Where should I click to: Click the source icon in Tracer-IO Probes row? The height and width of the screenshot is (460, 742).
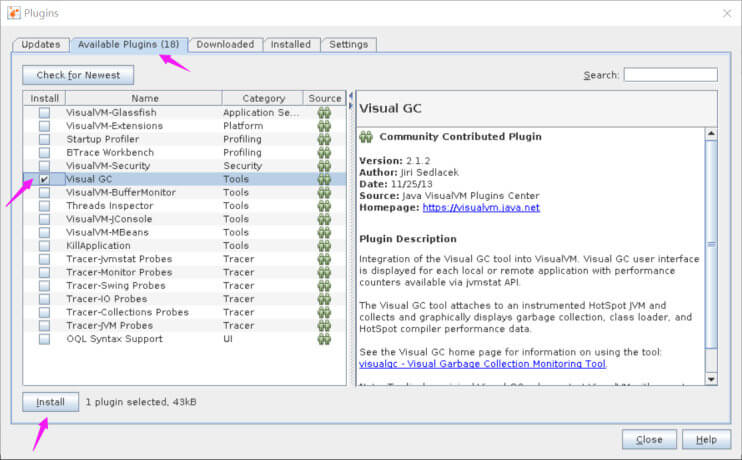point(324,299)
